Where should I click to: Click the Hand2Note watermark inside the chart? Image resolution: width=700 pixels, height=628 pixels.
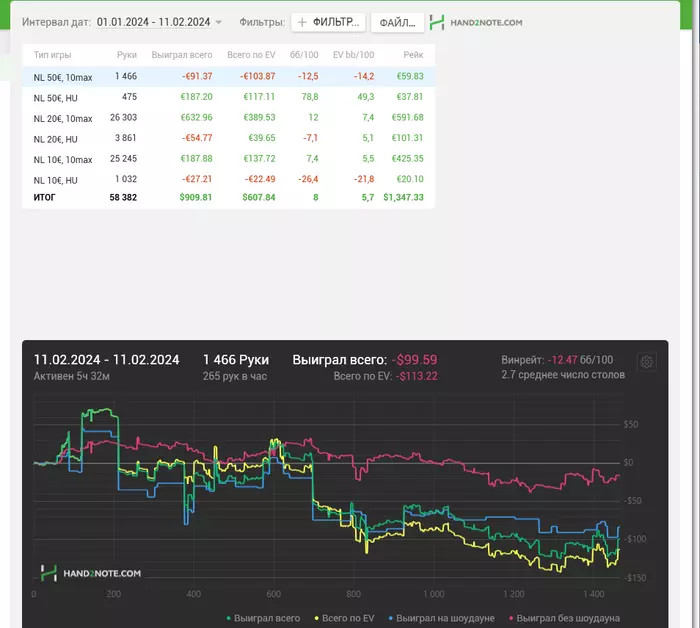click(91, 573)
